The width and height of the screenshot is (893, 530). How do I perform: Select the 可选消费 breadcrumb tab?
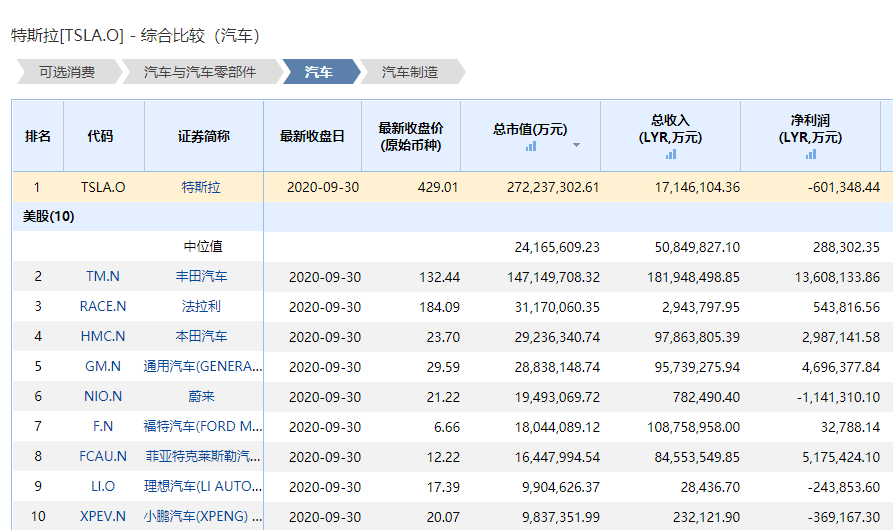[x=67, y=72]
